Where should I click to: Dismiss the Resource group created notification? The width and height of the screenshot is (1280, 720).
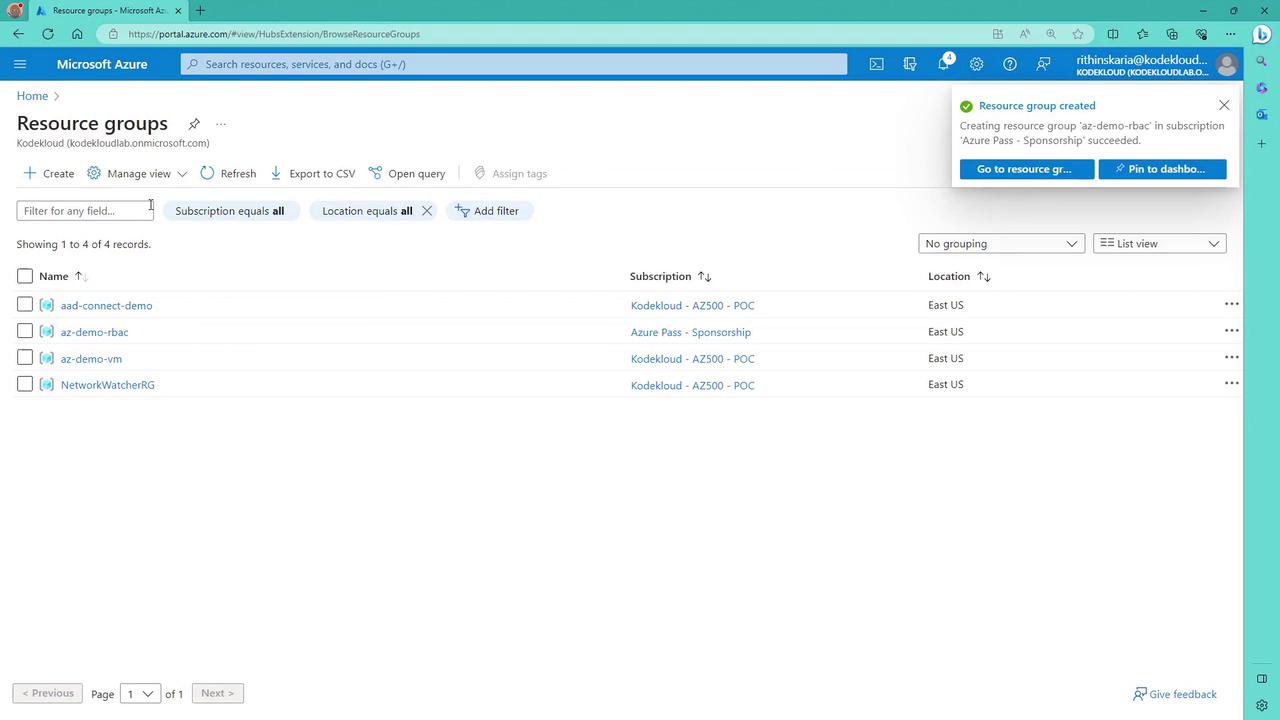point(1224,105)
